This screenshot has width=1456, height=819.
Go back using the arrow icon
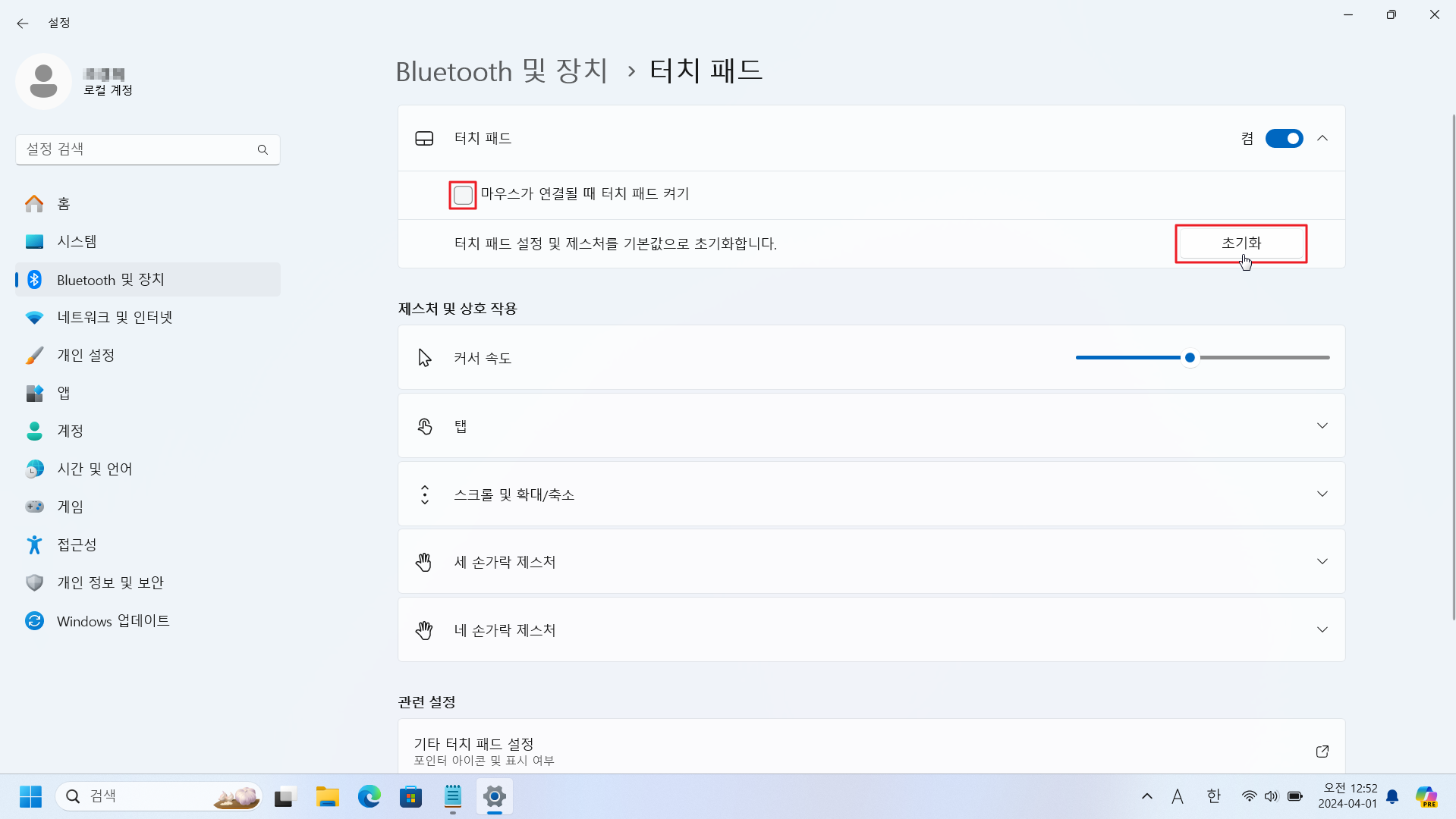tap(23, 24)
